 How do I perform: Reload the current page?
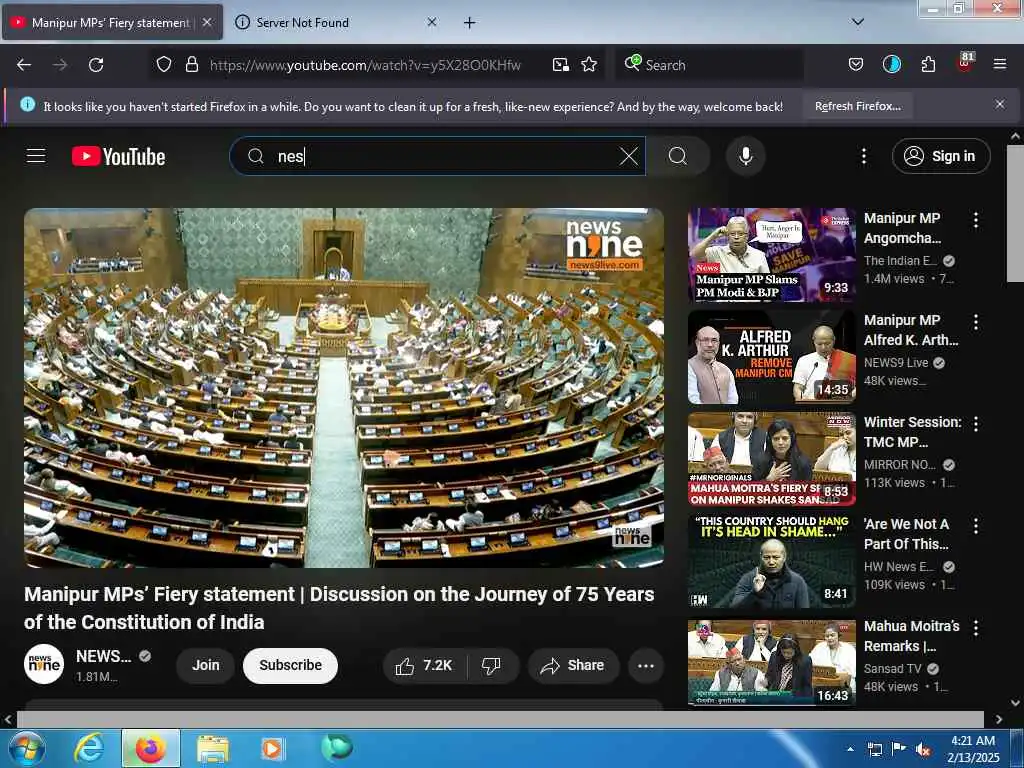pos(96,65)
